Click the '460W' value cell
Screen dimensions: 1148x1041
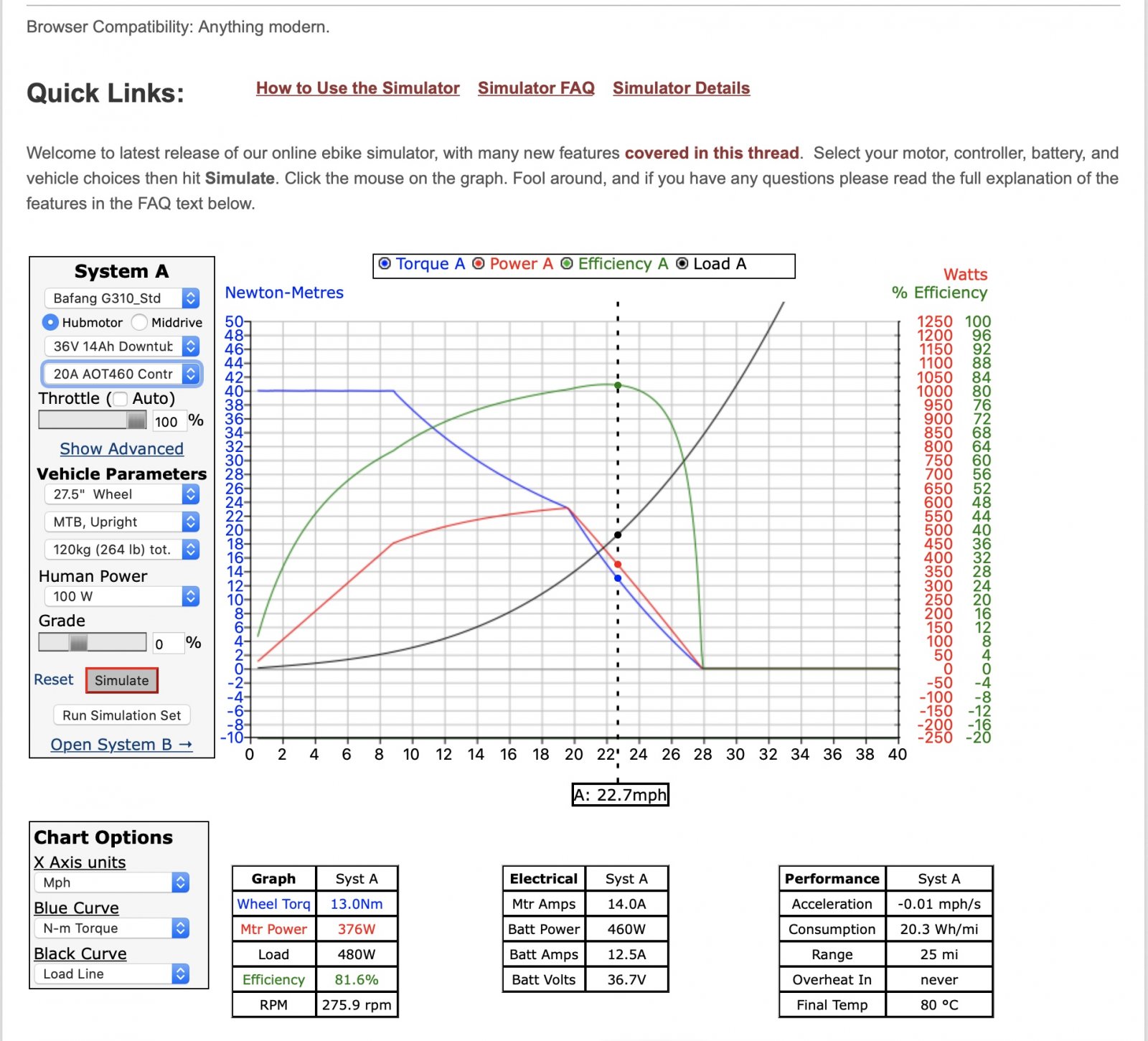tap(626, 929)
